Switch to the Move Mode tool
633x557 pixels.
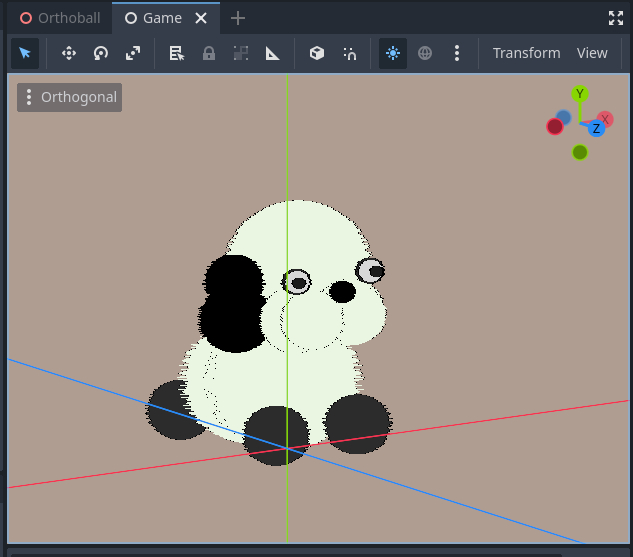click(x=69, y=53)
